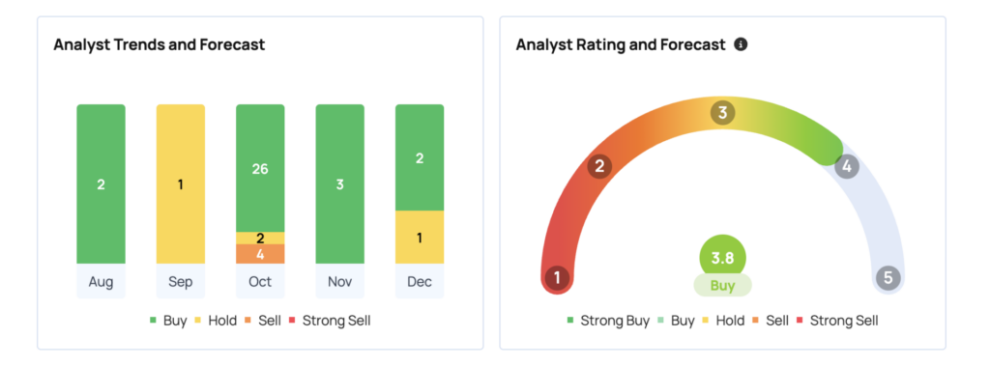Screen dimensions: 990x366
Task: Select gauge marker number 2
Action: (600, 167)
